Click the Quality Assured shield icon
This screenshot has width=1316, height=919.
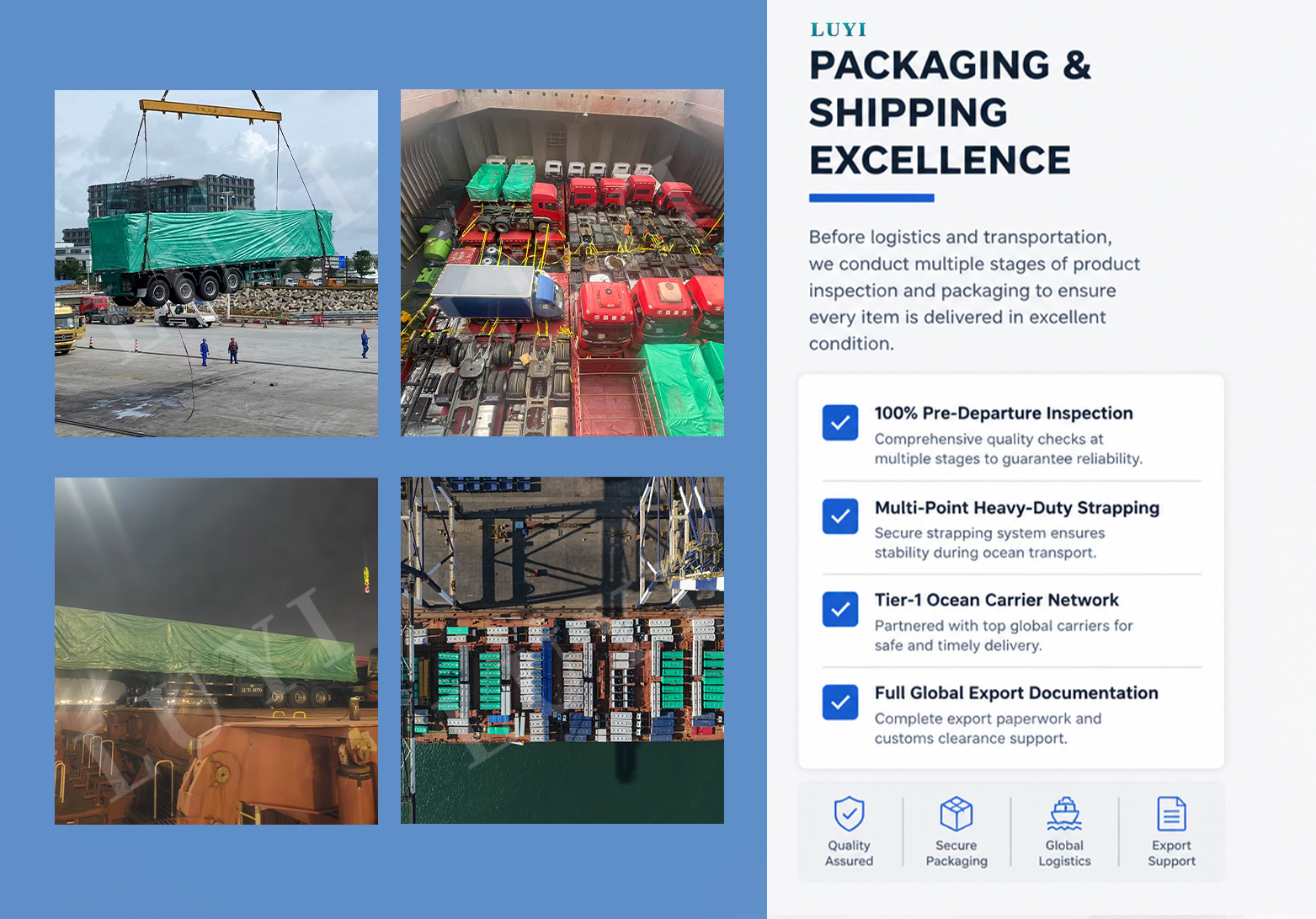click(x=849, y=814)
